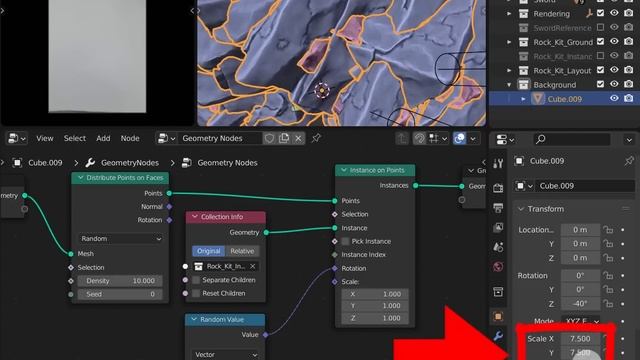The height and width of the screenshot is (360, 640).
Task: Open the Tool properties tab
Action: tap(498, 164)
